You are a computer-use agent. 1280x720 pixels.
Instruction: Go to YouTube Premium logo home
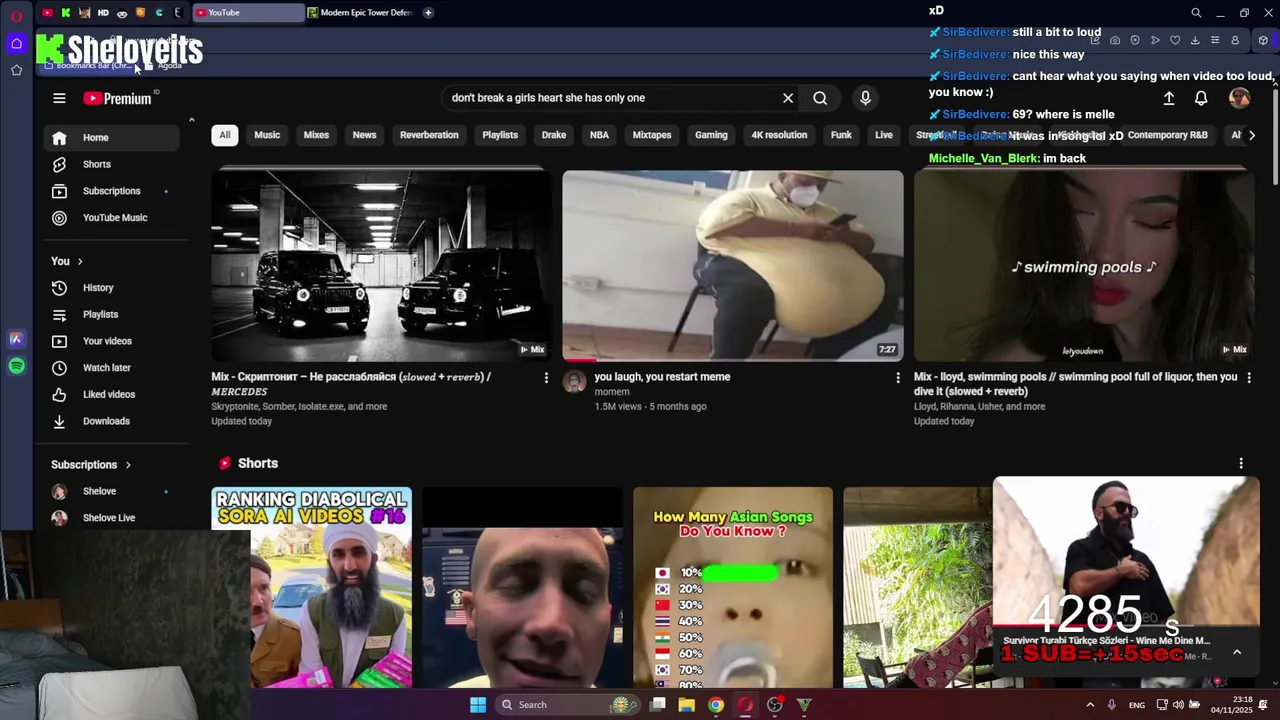coord(117,98)
